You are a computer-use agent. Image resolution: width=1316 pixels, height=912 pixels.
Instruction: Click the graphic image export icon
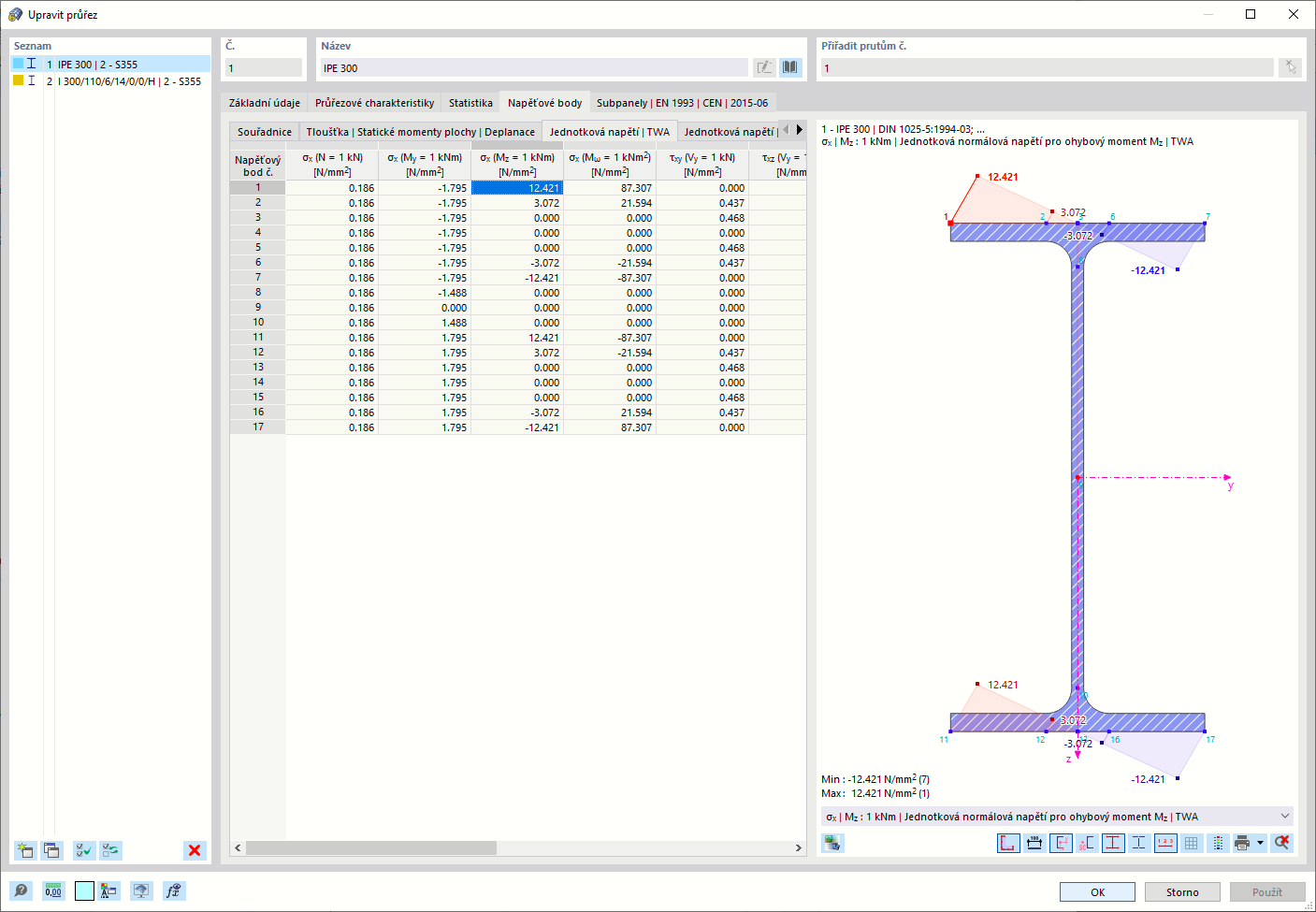pos(832,843)
